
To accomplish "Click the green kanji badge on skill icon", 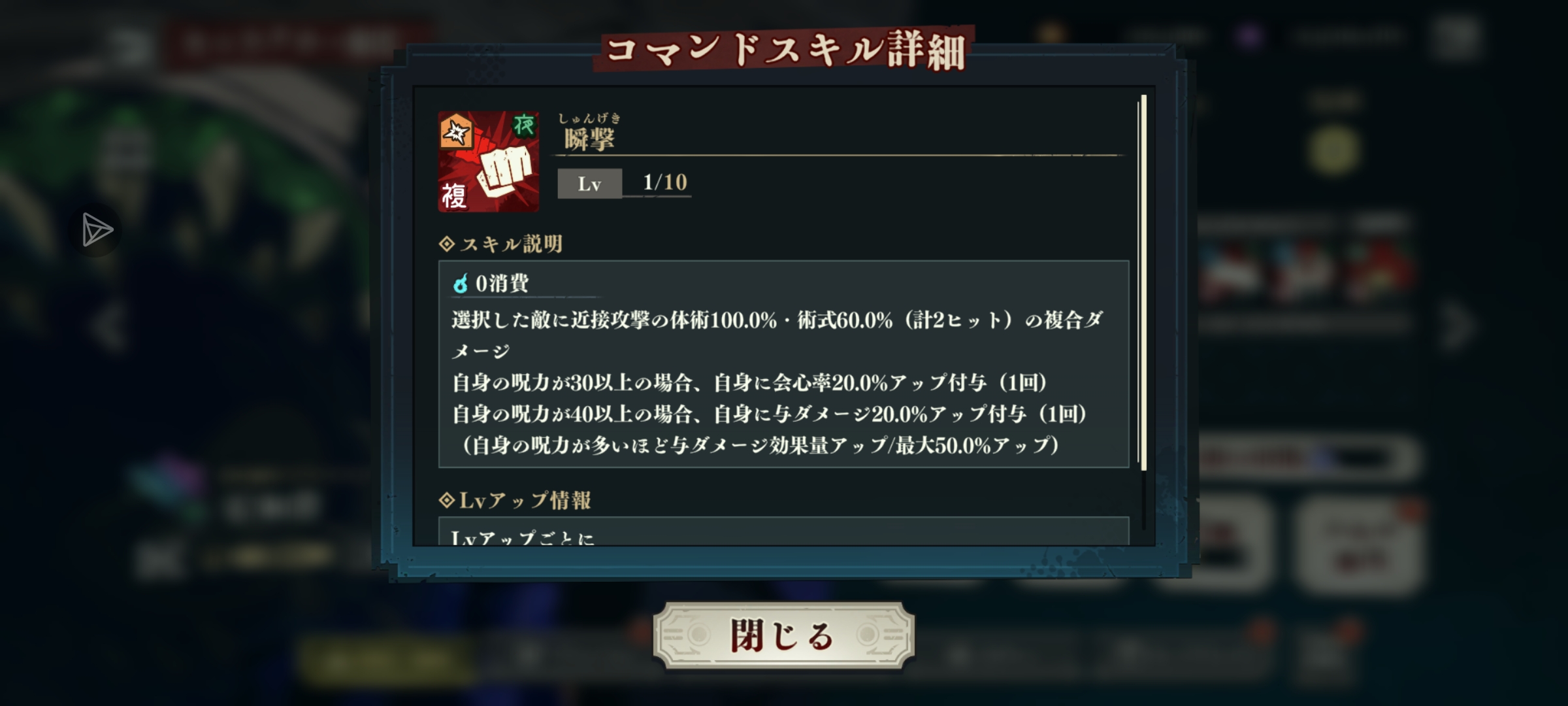I will 524,125.
